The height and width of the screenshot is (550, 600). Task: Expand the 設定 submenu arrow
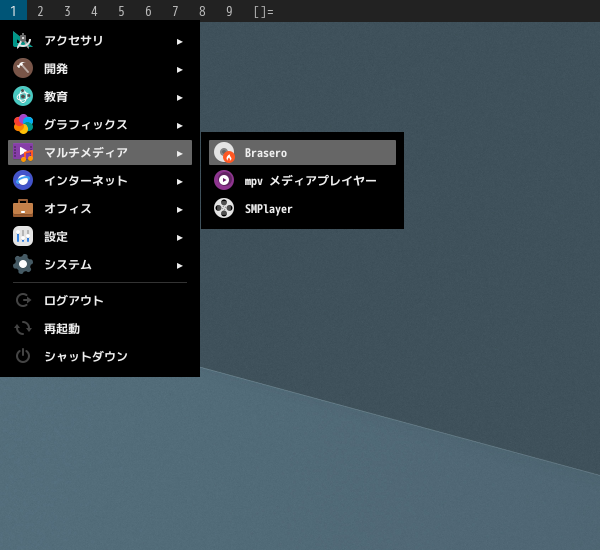pos(179,238)
